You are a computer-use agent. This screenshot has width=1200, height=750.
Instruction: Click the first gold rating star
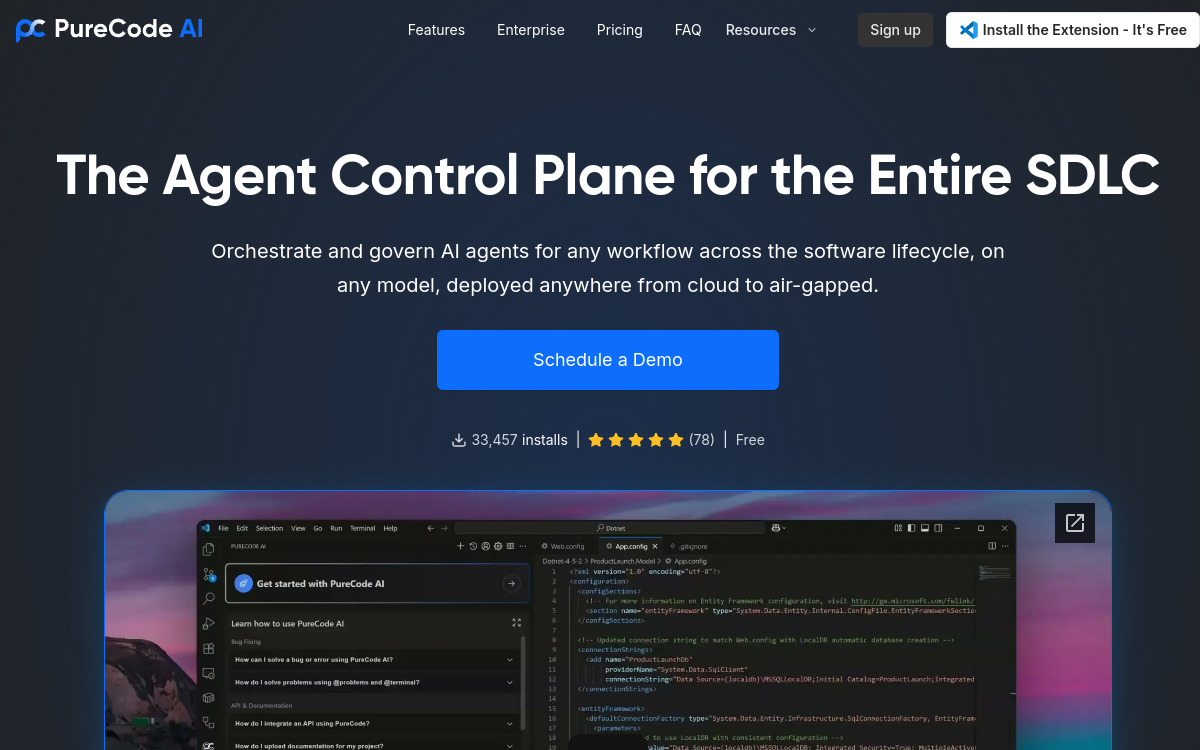[596, 440]
